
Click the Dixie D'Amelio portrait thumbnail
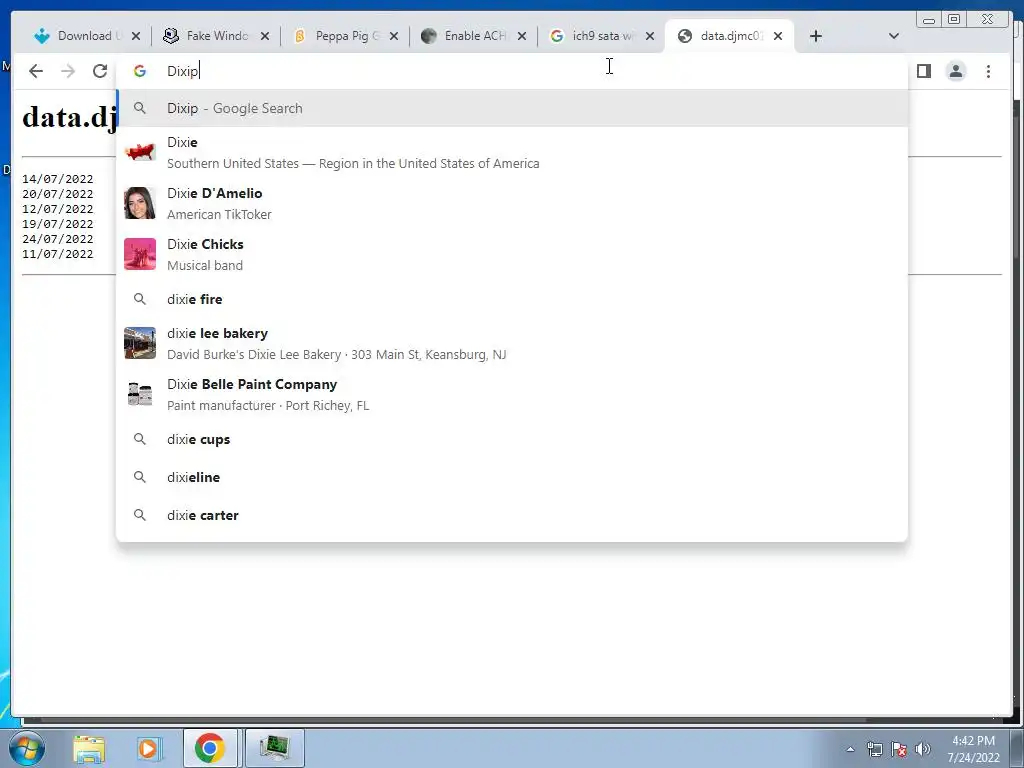pyautogui.click(x=140, y=203)
